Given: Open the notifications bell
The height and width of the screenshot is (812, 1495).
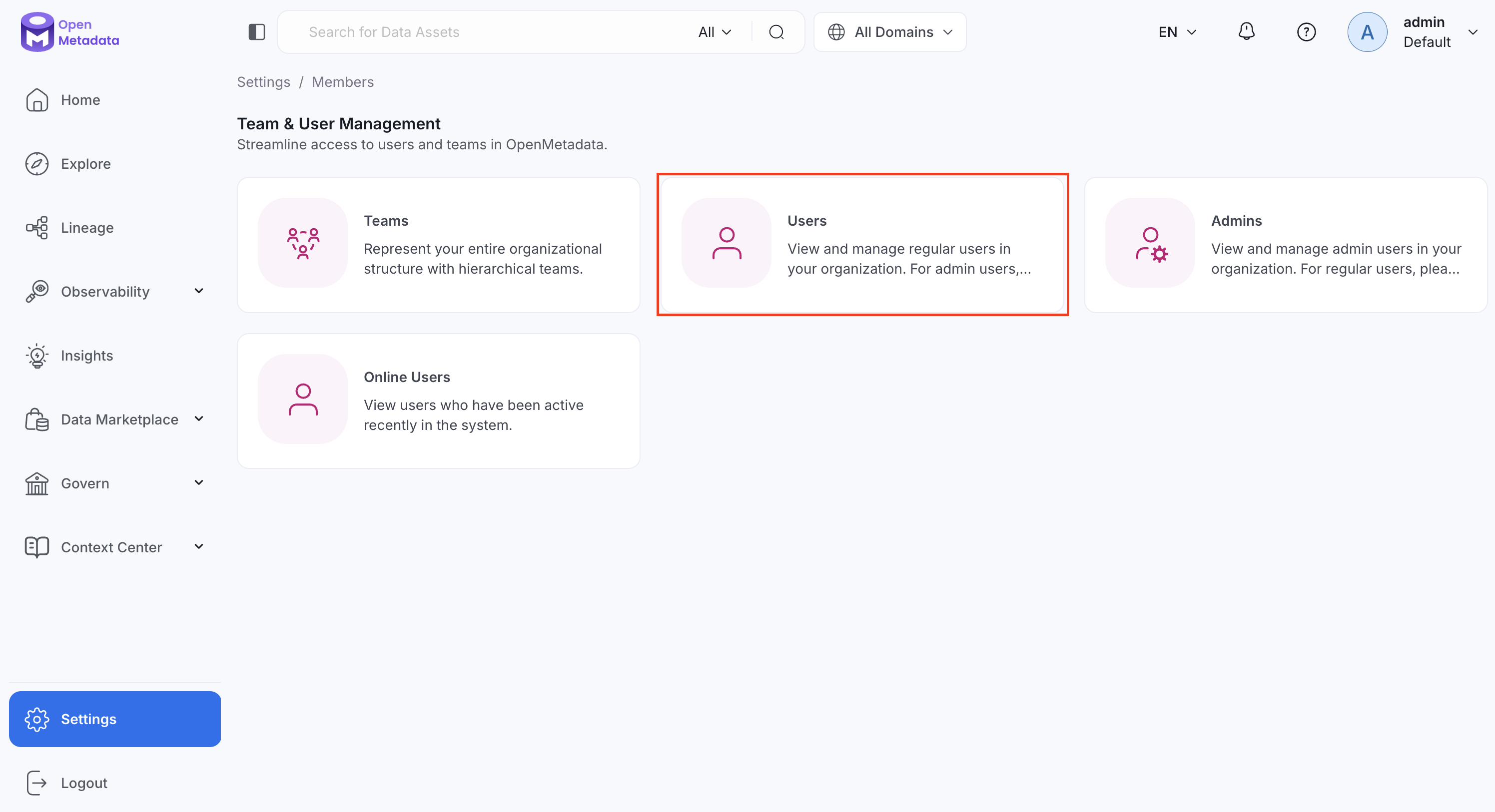Looking at the screenshot, I should click(1246, 31).
